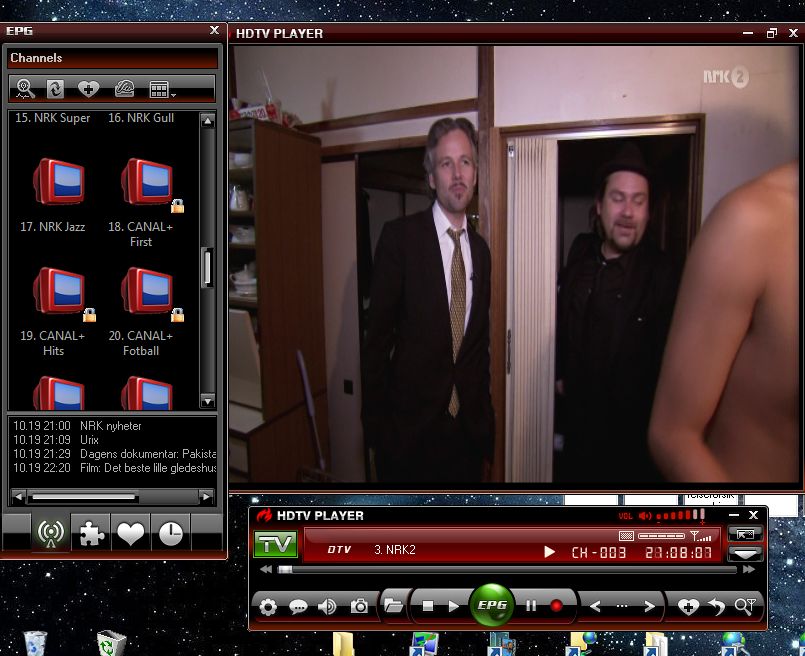Viewport: 805px width, 656px height.
Task: Go to previous channel arrow
Action: (595, 607)
